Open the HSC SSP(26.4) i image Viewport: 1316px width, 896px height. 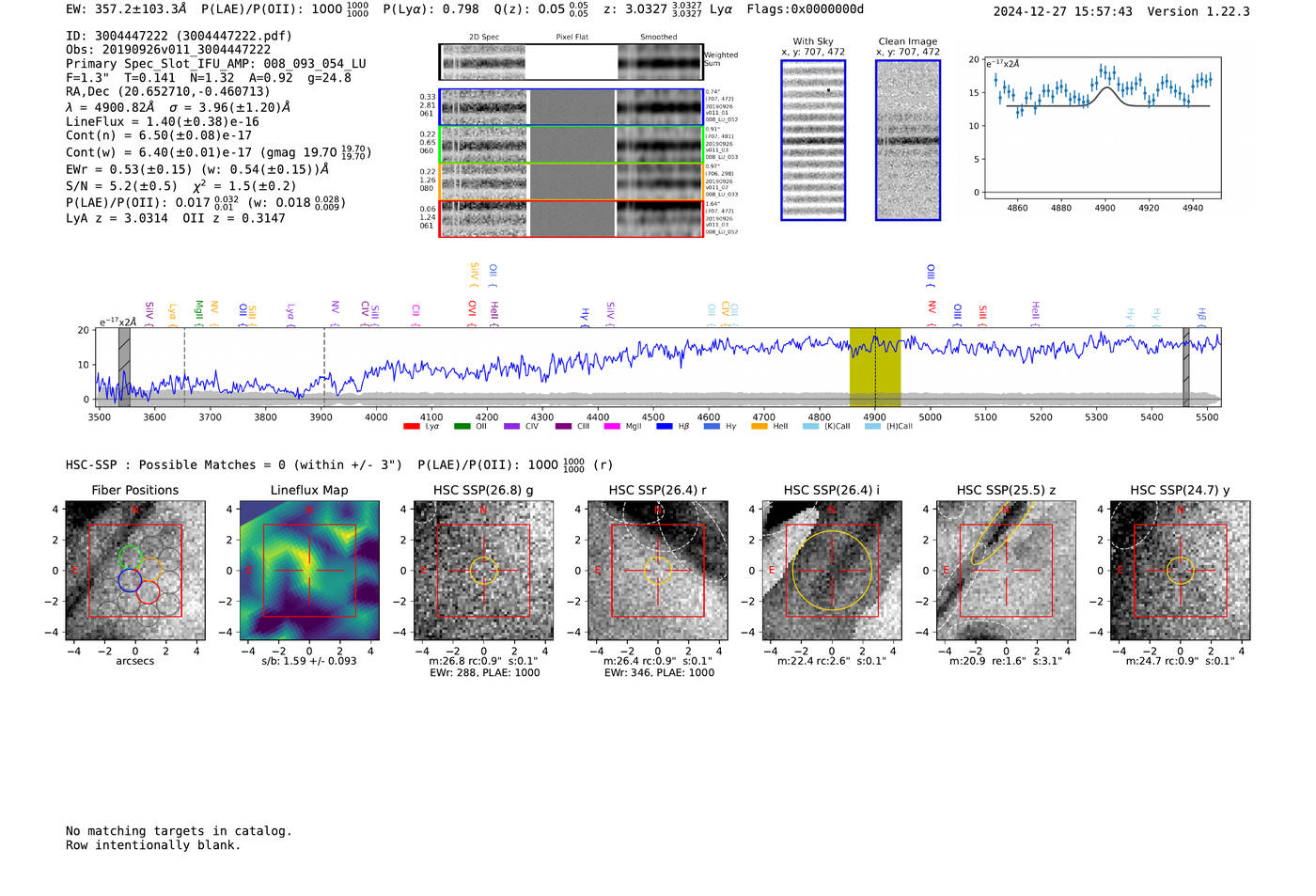pyautogui.click(x=832, y=571)
